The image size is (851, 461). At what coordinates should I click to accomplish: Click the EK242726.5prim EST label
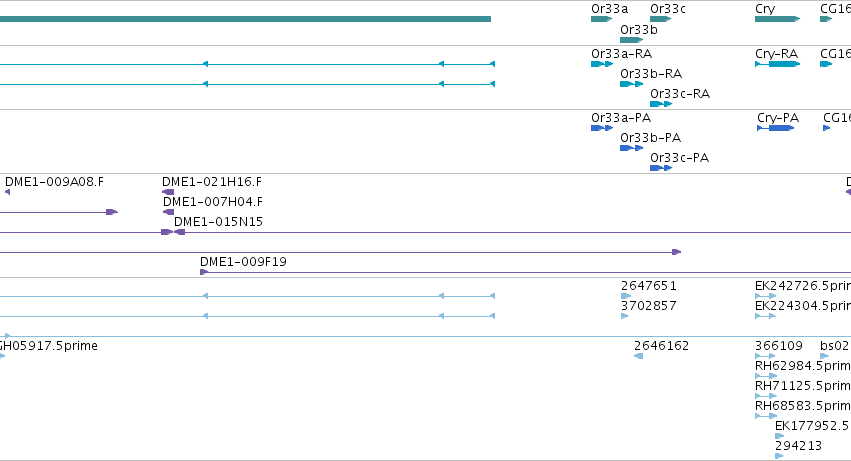(x=803, y=286)
